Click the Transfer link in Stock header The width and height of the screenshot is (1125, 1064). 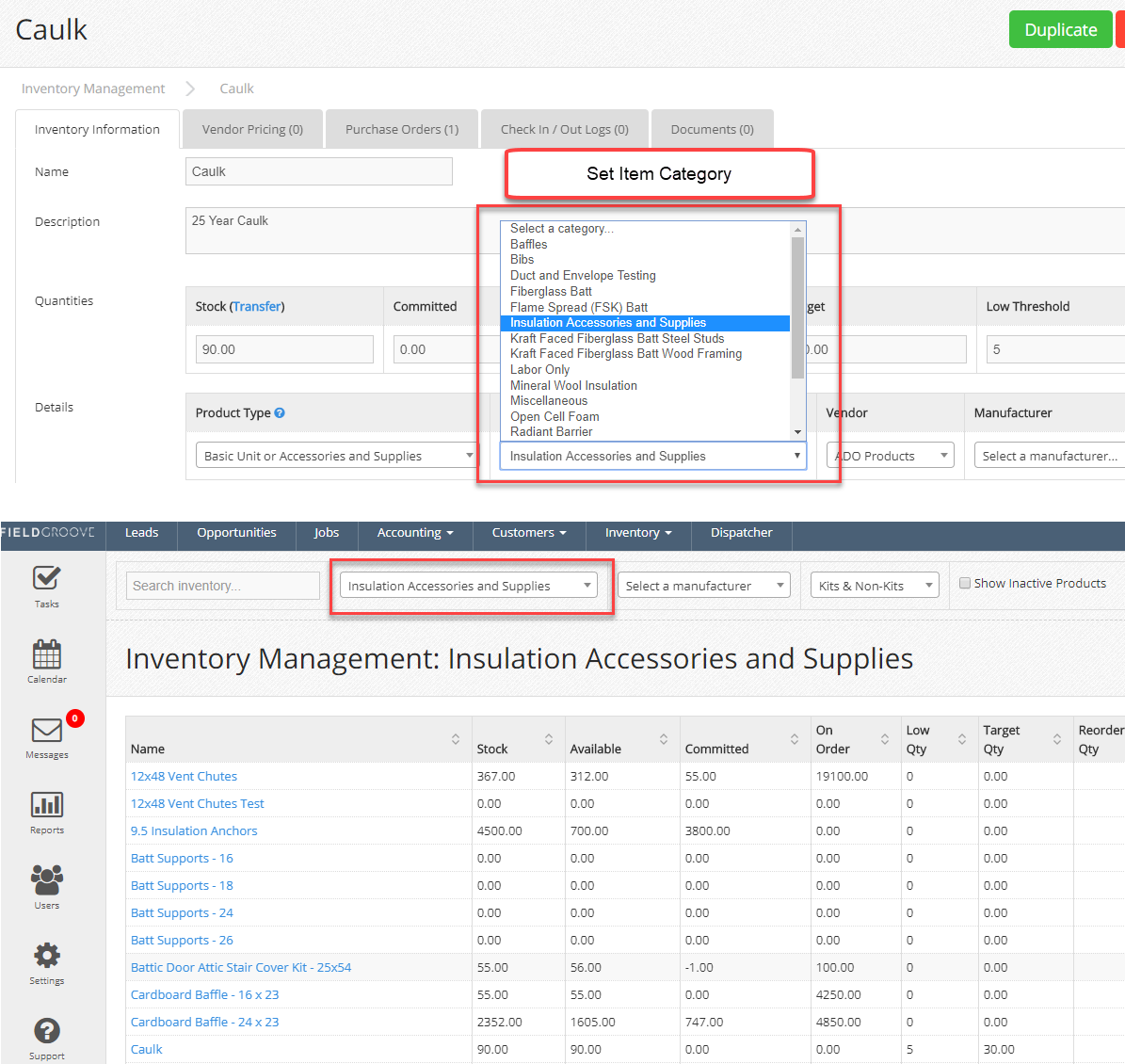coord(257,307)
